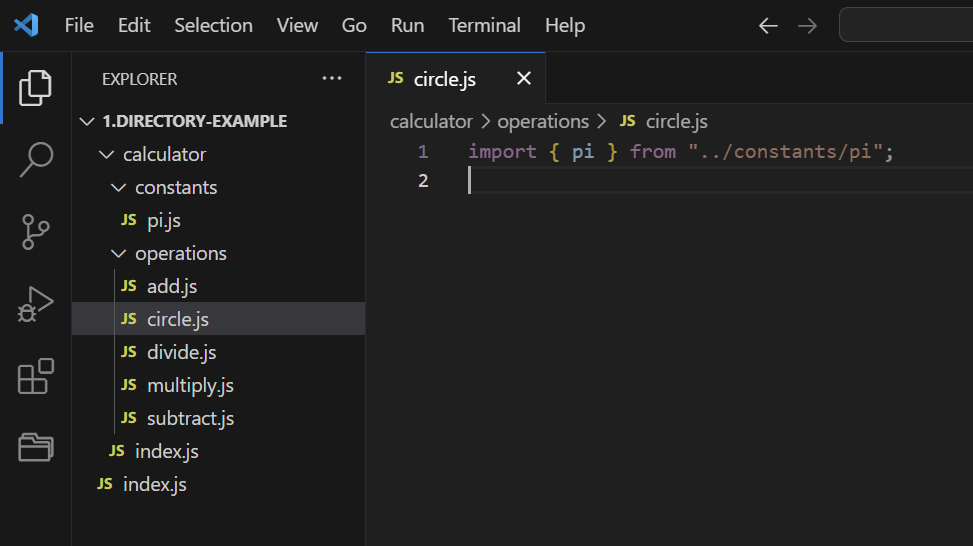The width and height of the screenshot is (973, 546).
Task: Click the Go Forward arrow
Action: click(x=807, y=26)
